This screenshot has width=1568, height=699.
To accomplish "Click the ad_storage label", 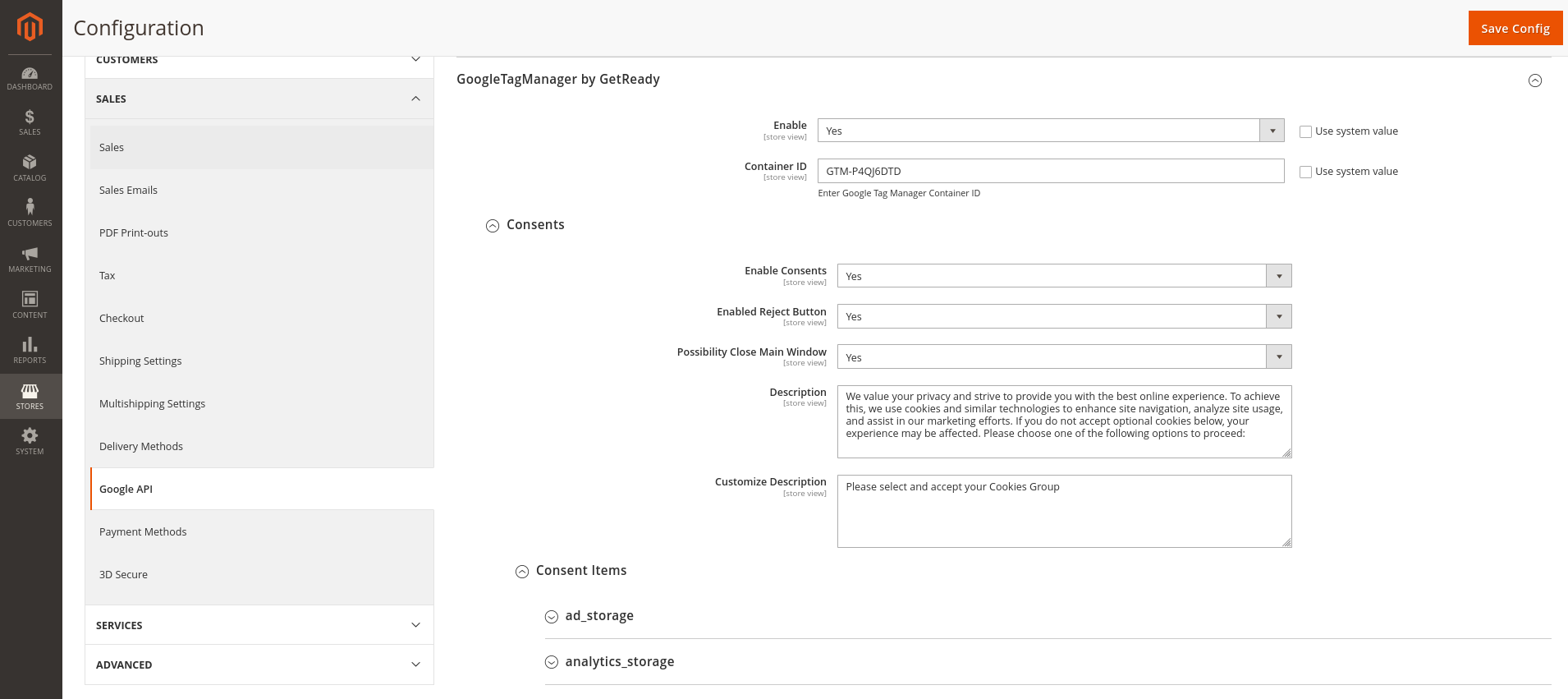I will click(599, 616).
